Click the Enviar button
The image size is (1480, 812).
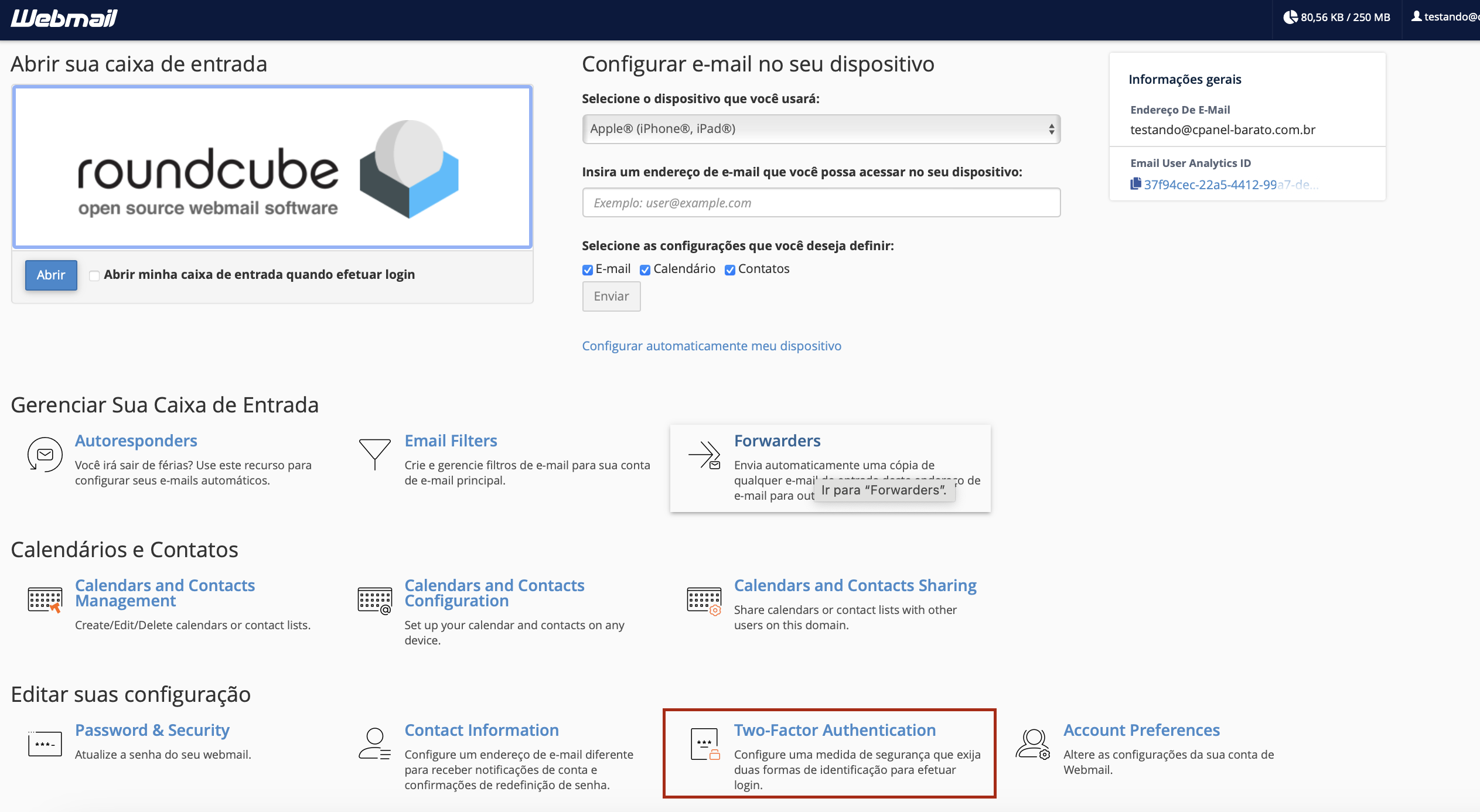611,296
